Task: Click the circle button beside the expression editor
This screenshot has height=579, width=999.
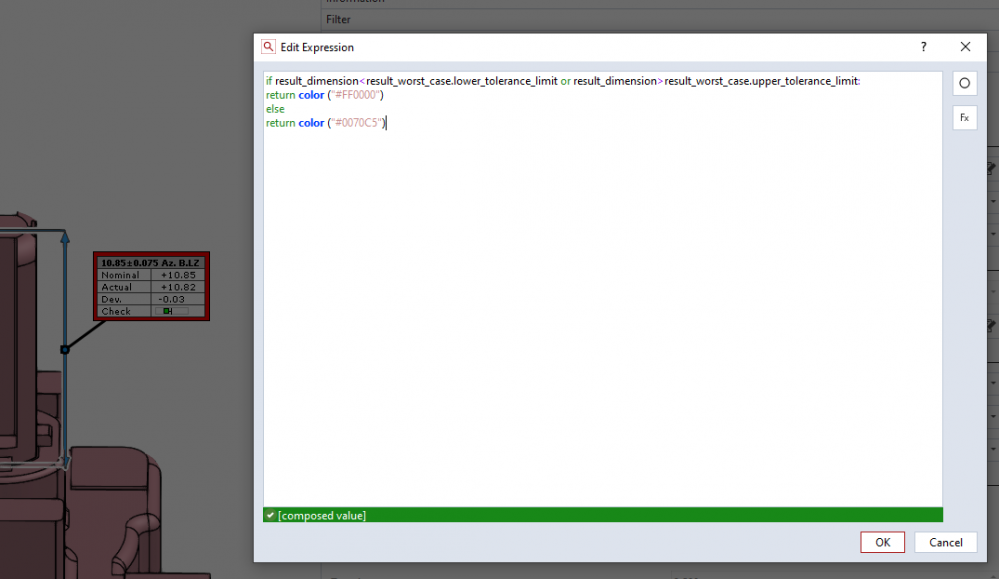Action: point(964,83)
